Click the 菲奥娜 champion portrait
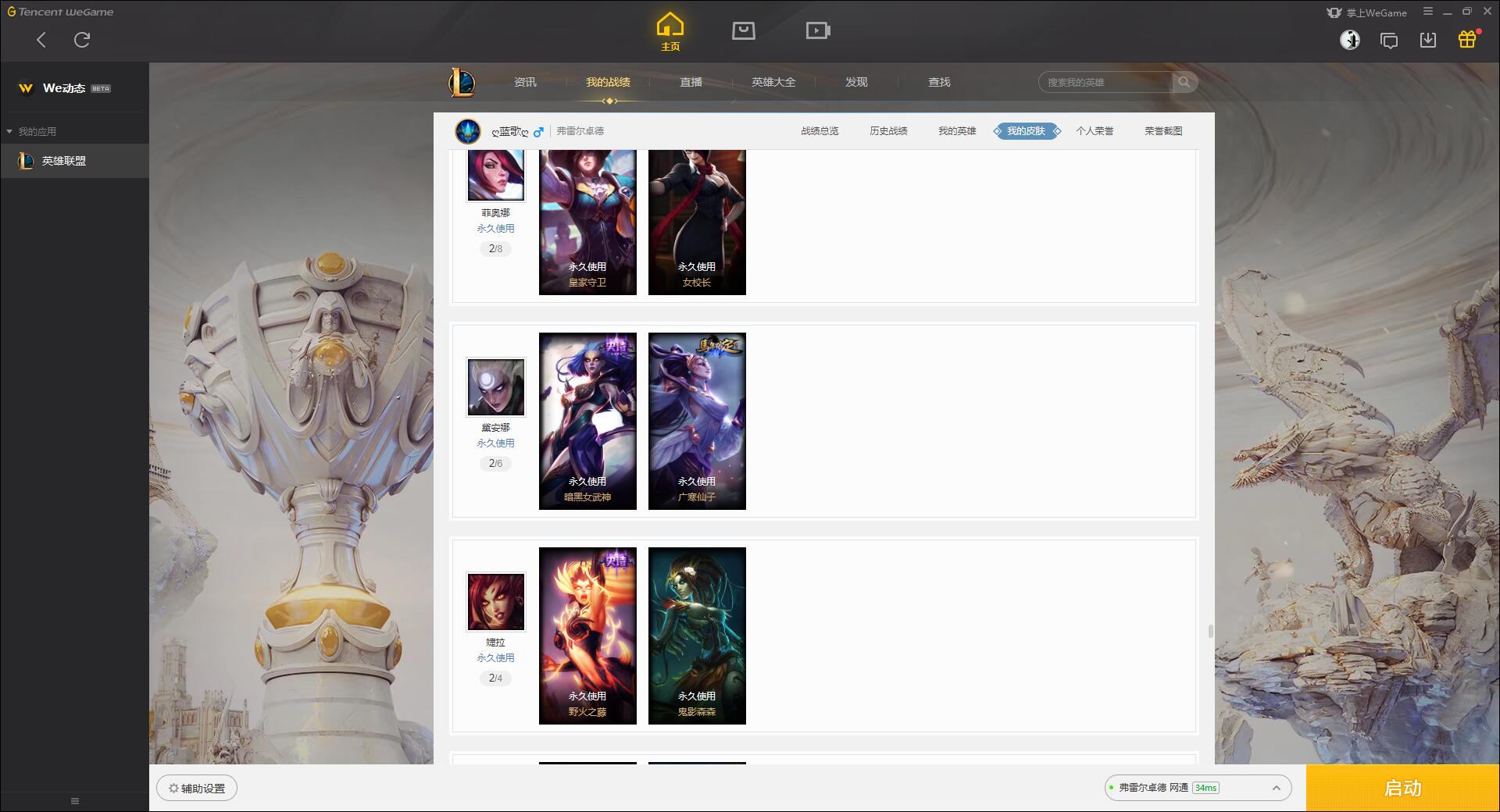The image size is (1500, 812). [x=496, y=175]
